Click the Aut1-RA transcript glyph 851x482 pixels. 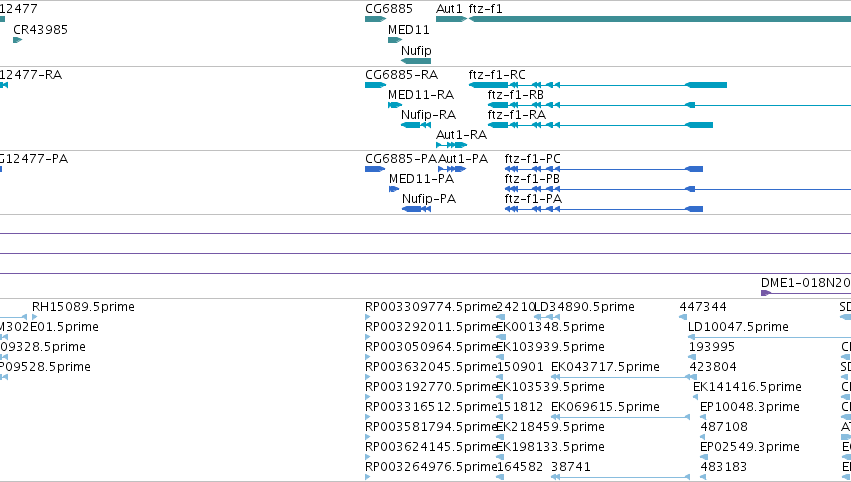click(451, 145)
